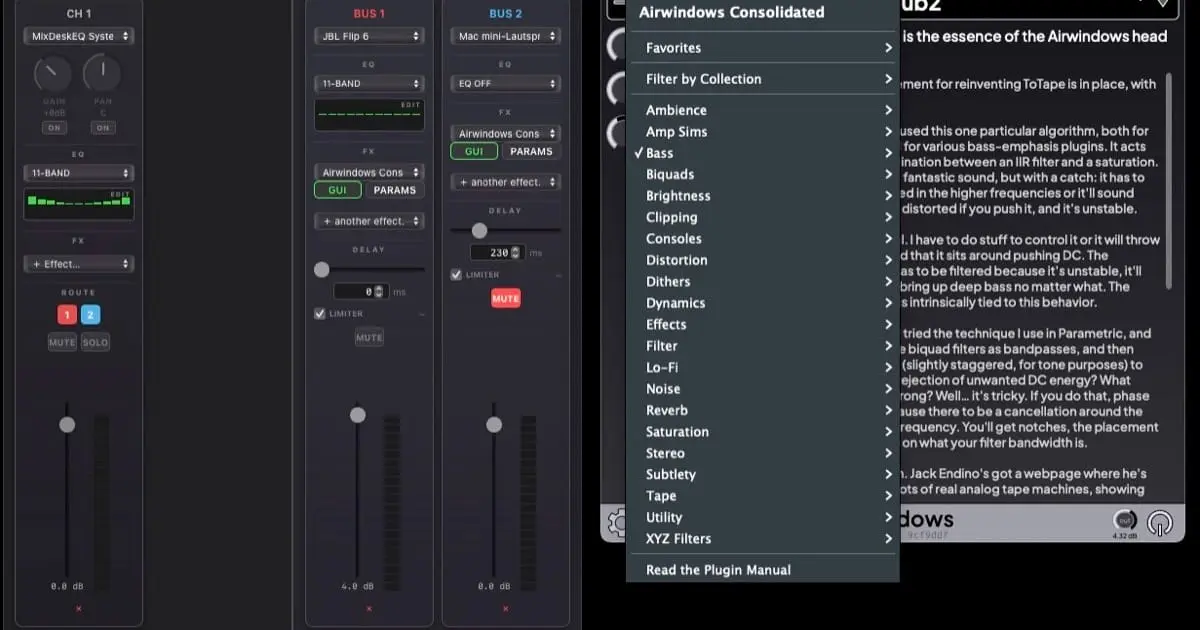Open the Consoles category submenu

pyautogui.click(x=763, y=239)
